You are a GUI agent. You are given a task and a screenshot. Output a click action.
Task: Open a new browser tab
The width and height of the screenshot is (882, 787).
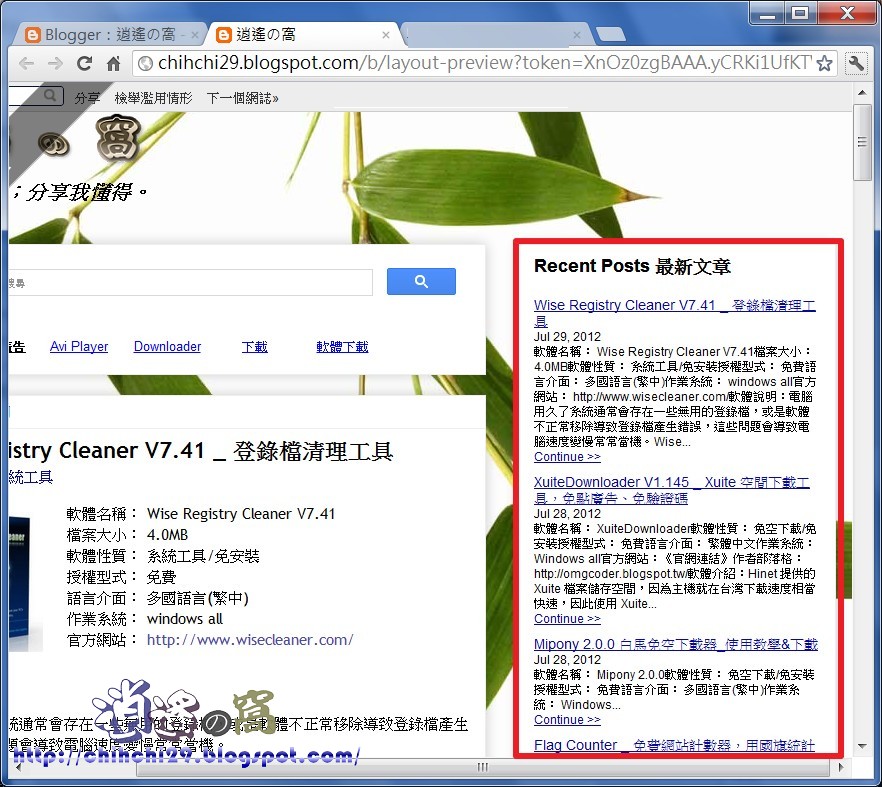(x=610, y=34)
